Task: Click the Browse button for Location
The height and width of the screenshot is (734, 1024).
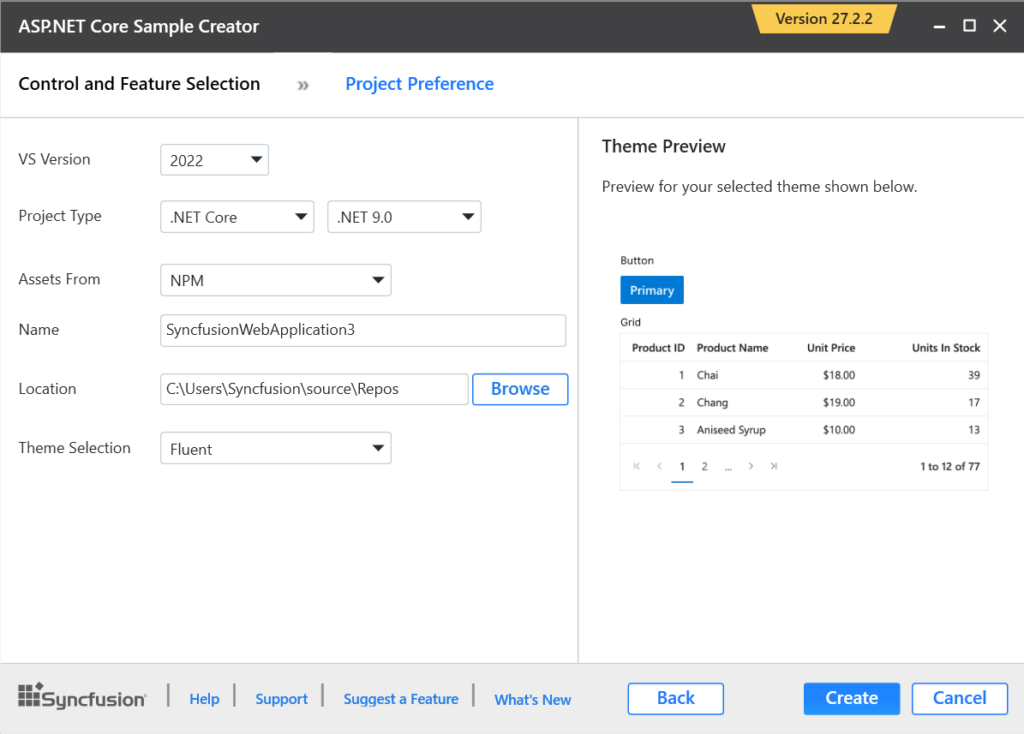Action: point(520,389)
